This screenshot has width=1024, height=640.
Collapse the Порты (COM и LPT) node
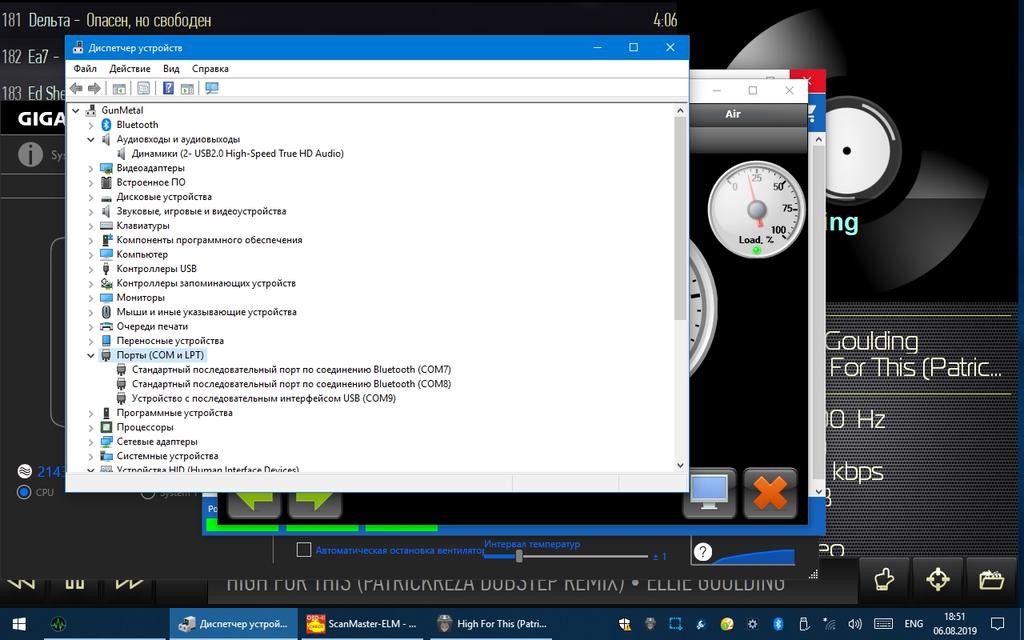[91, 355]
